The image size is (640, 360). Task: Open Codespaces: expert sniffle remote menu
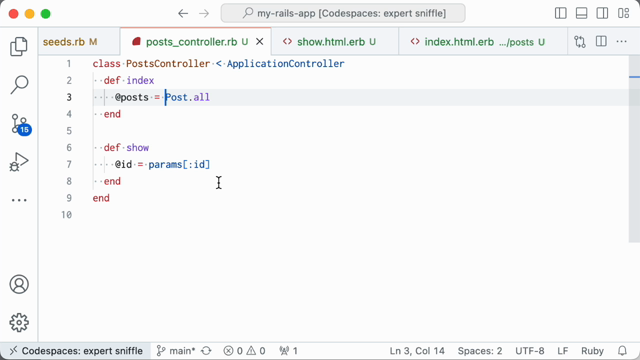tap(76, 351)
